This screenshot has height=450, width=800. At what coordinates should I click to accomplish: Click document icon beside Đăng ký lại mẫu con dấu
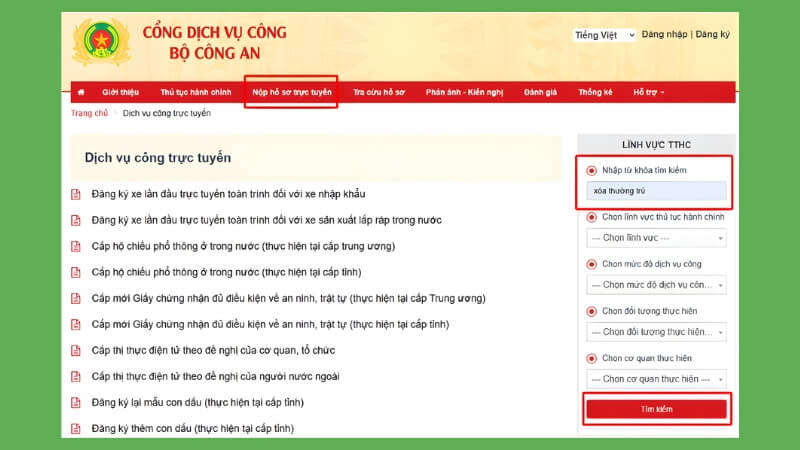(76, 403)
